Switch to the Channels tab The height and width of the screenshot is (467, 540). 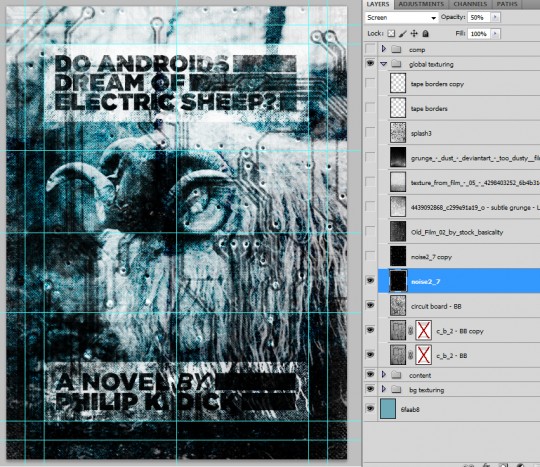click(470, 4)
